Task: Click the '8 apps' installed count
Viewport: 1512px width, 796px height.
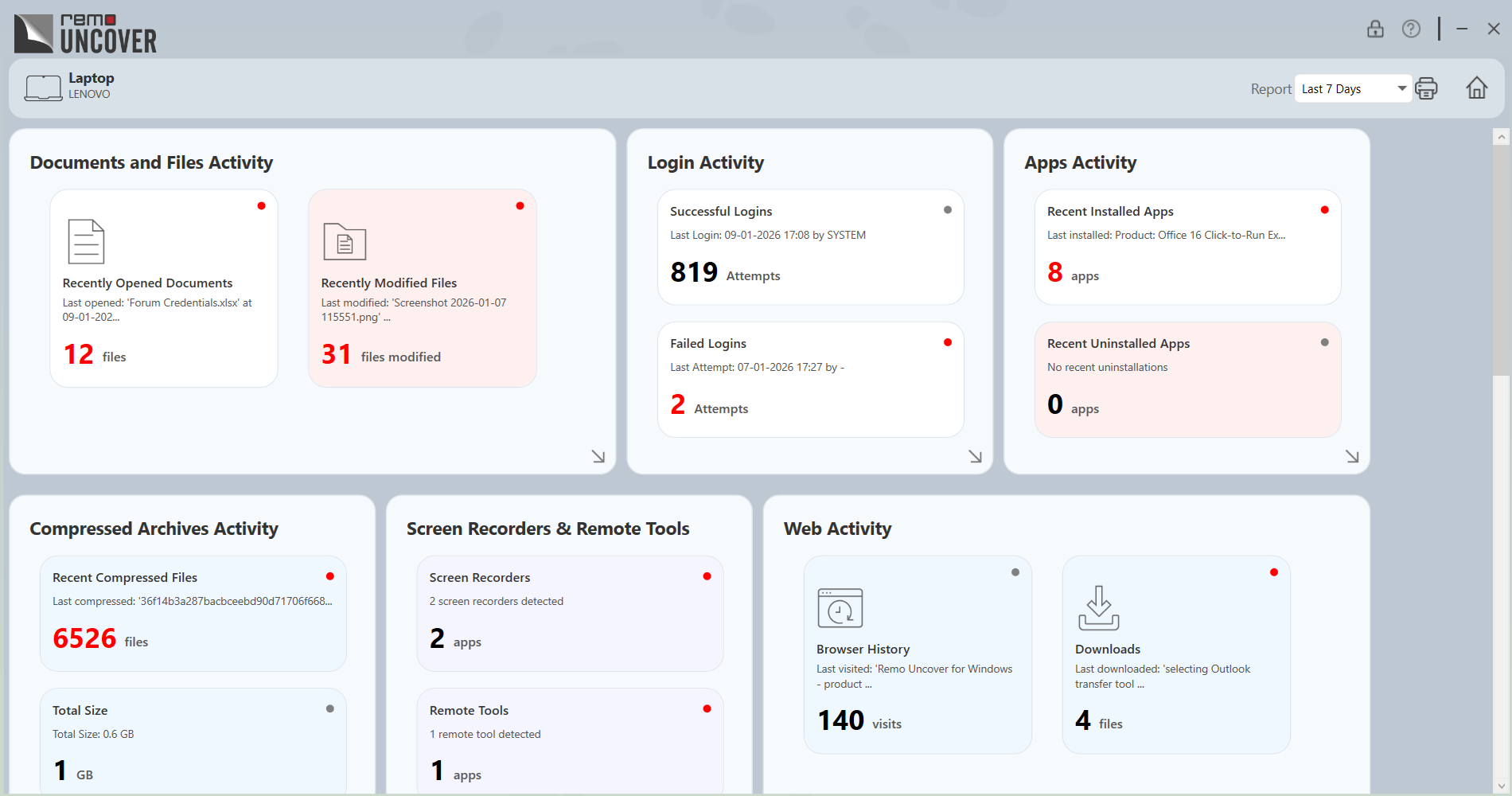Action: [1074, 272]
